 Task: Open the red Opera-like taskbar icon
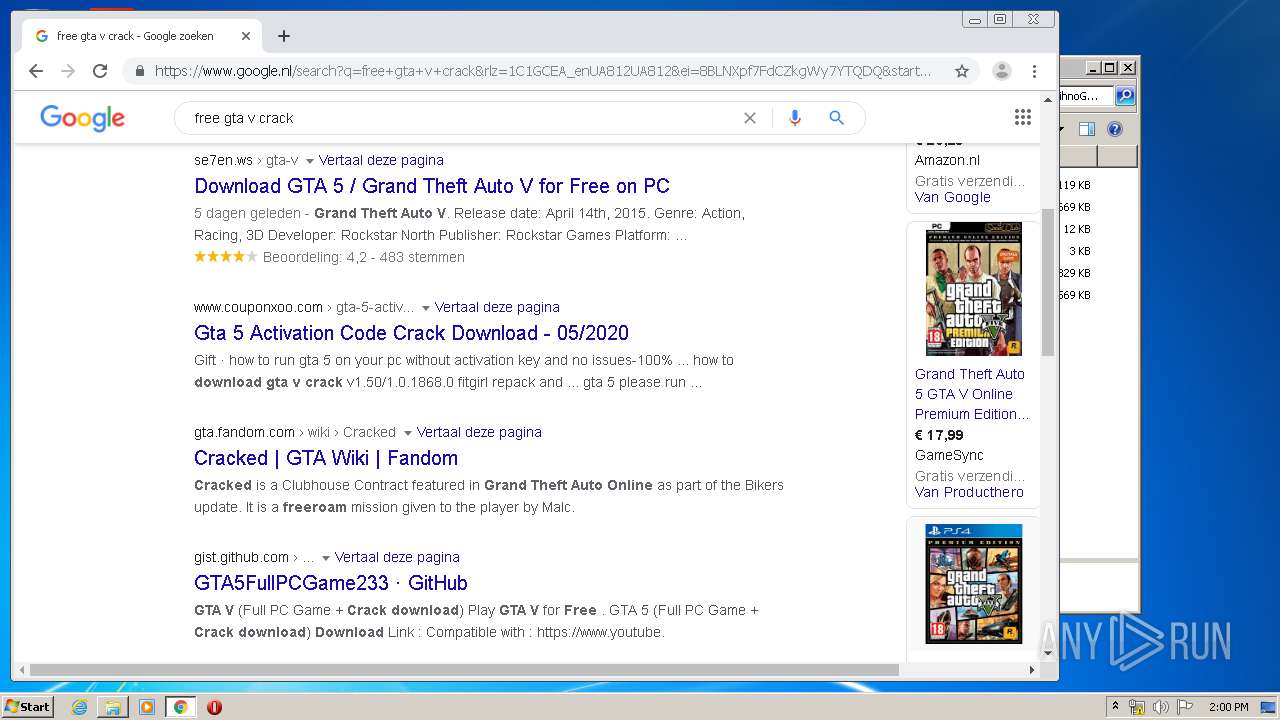point(214,707)
